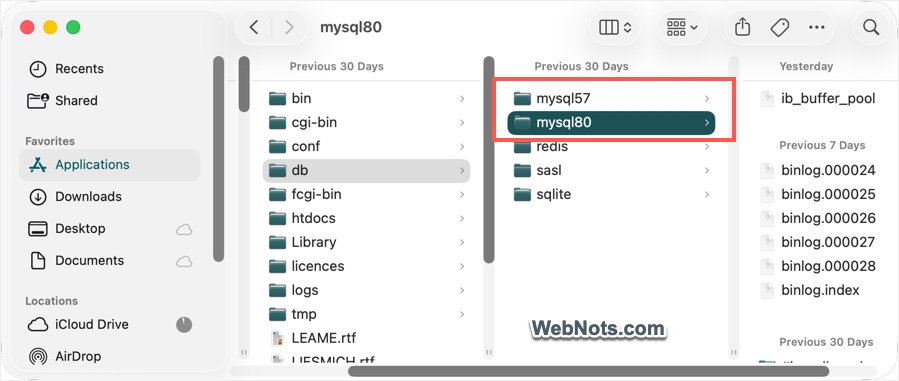The image size is (899, 381).
Task: Select the tmp folder
Action: pyautogui.click(x=366, y=315)
